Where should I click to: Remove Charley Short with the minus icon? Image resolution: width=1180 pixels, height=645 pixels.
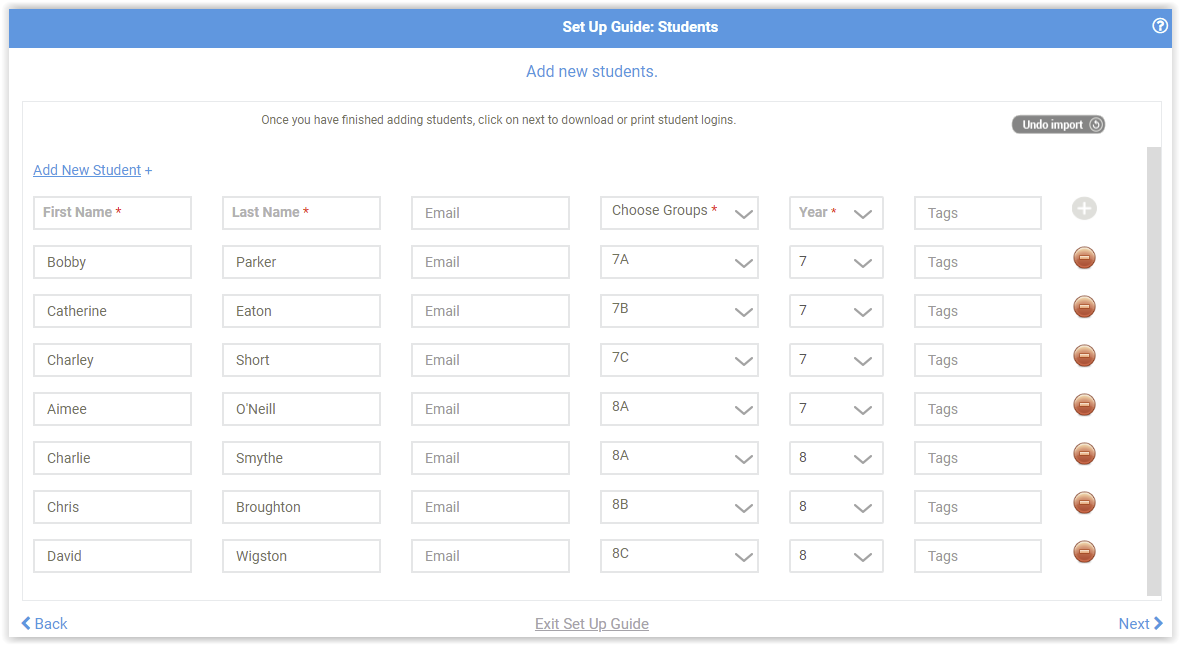click(1084, 356)
